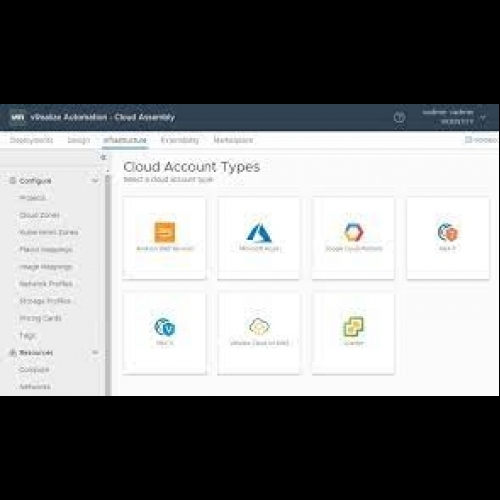The width and height of the screenshot is (500, 500).
Task: Open the admin user dropdown
Action: pyautogui.click(x=483, y=118)
